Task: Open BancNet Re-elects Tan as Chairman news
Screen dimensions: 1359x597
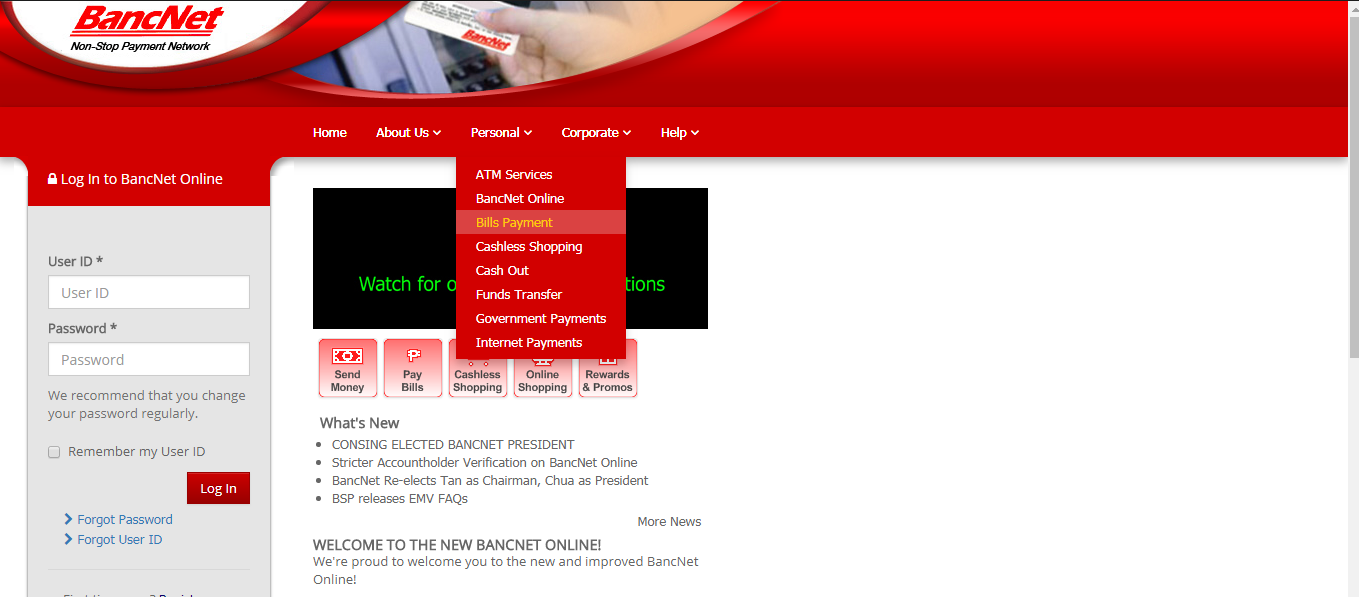Action: pos(490,480)
